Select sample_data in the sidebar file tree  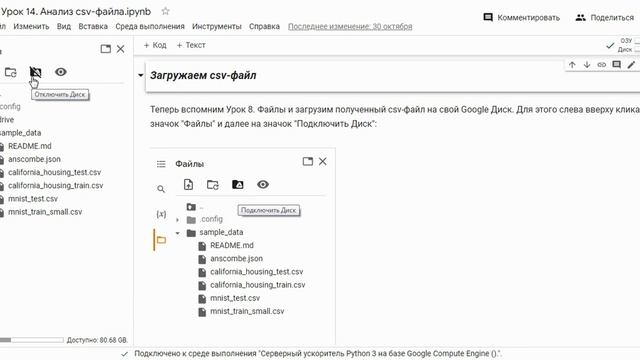point(20,133)
